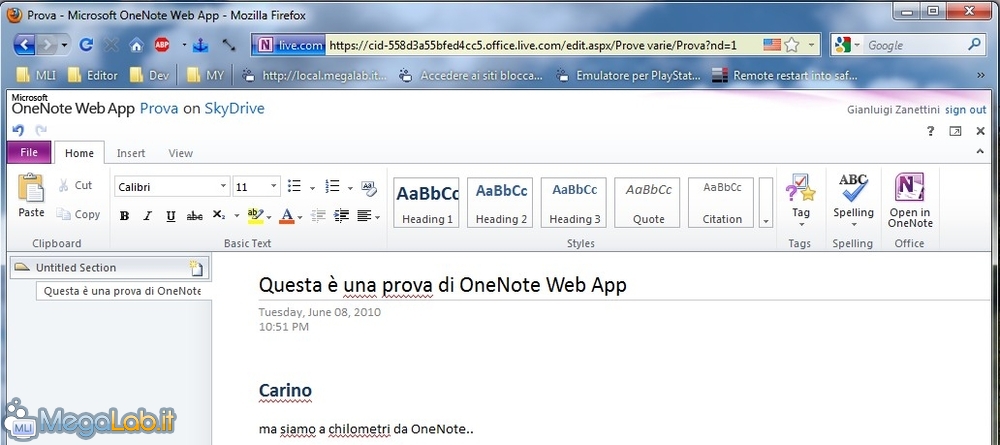Click the Paste clipboard icon
Image resolution: width=1000 pixels, height=445 pixels.
click(x=31, y=189)
